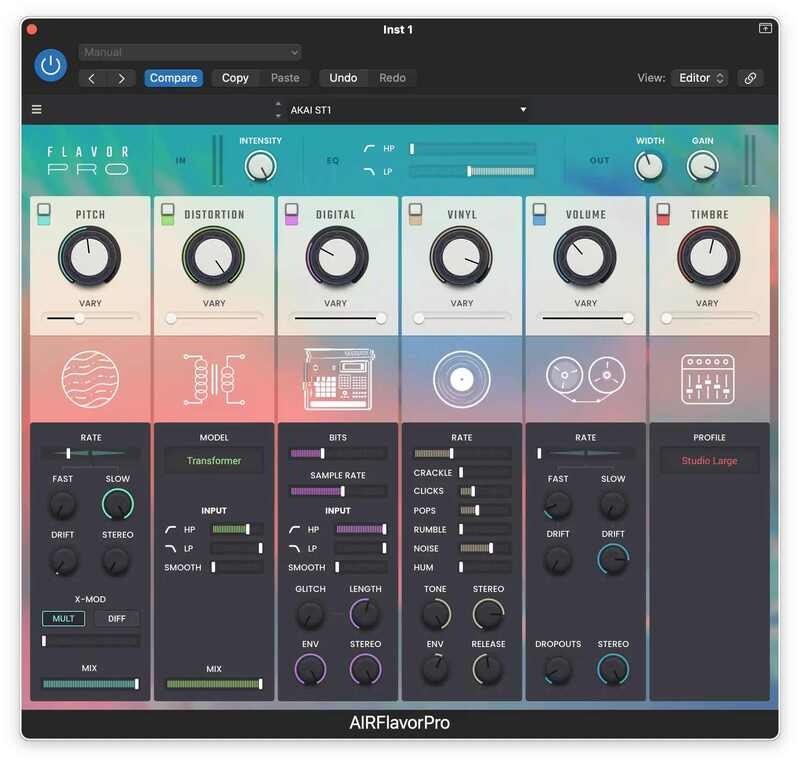Select the MULT X-Mod mode
The image size is (800, 764).
(63, 618)
